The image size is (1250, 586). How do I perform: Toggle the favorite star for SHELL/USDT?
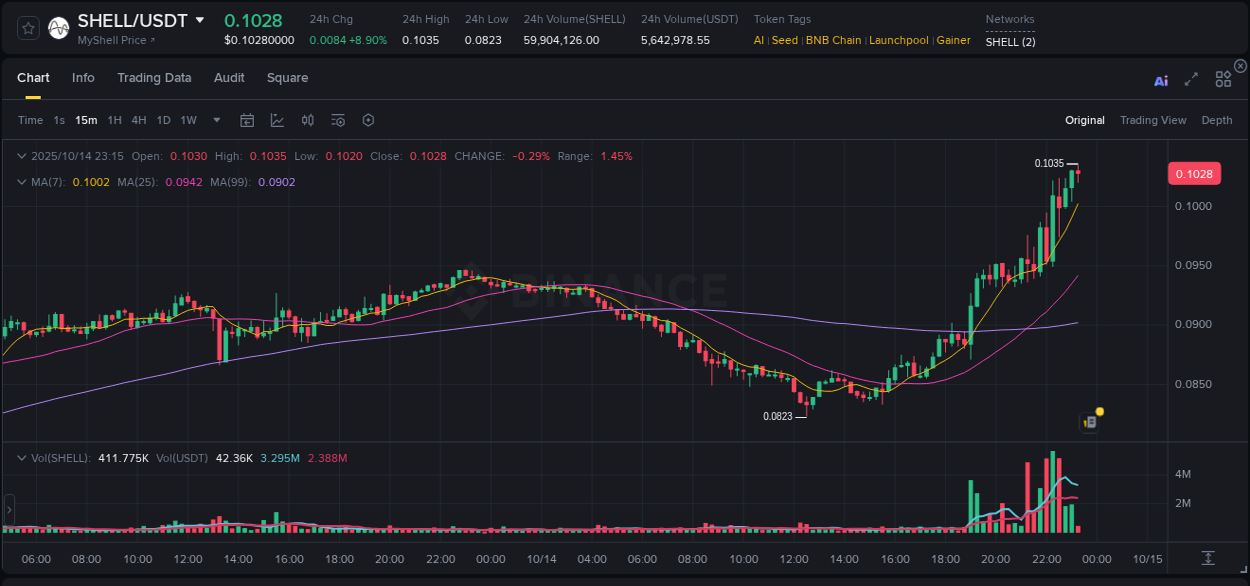point(29,28)
